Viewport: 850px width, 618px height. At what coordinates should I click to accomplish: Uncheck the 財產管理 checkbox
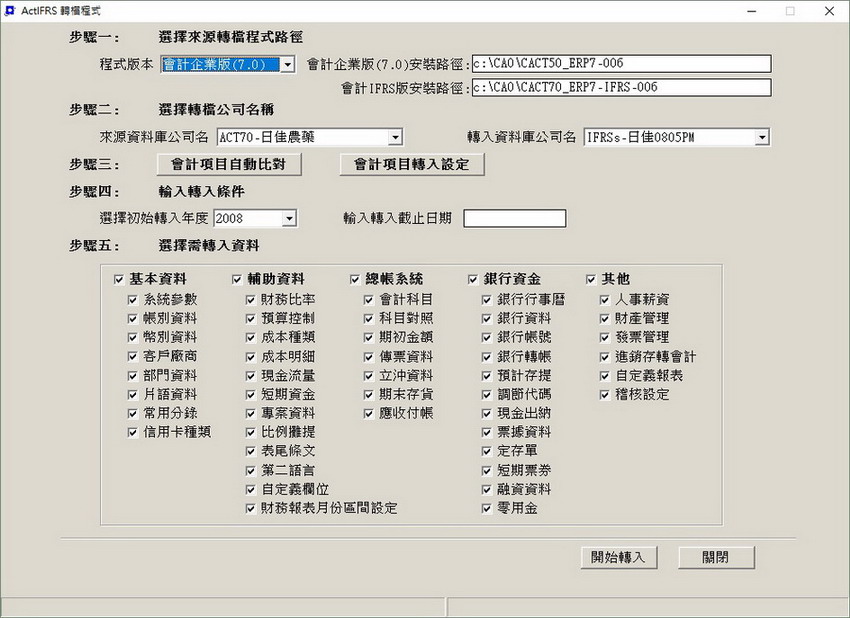[604, 318]
